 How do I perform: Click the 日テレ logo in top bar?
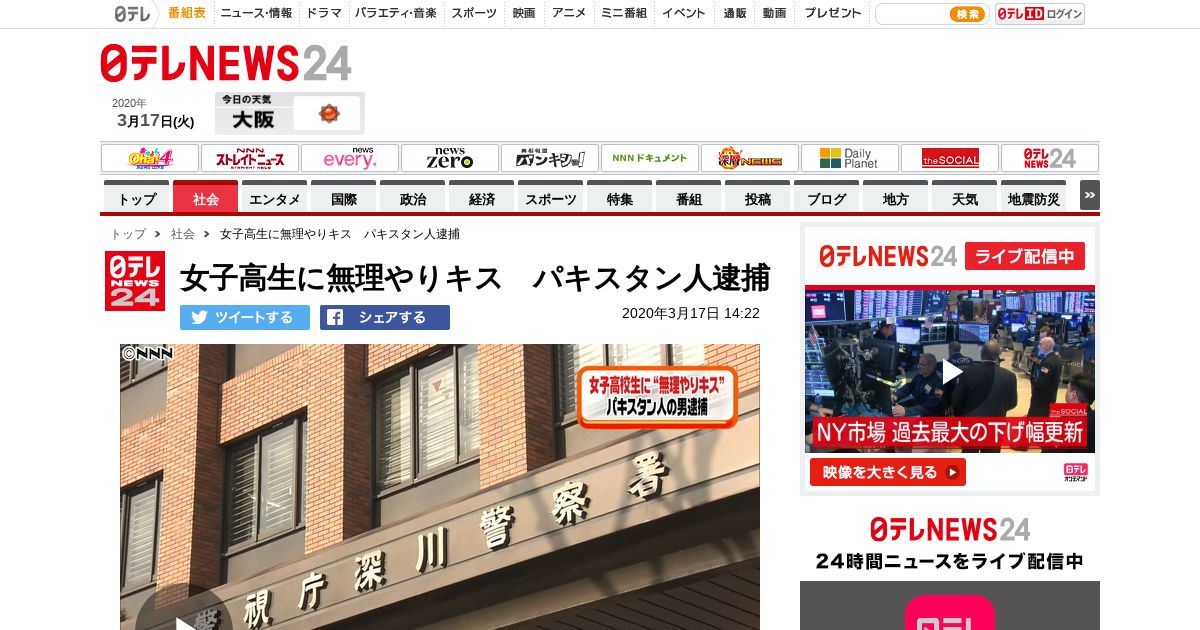coord(132,14)
